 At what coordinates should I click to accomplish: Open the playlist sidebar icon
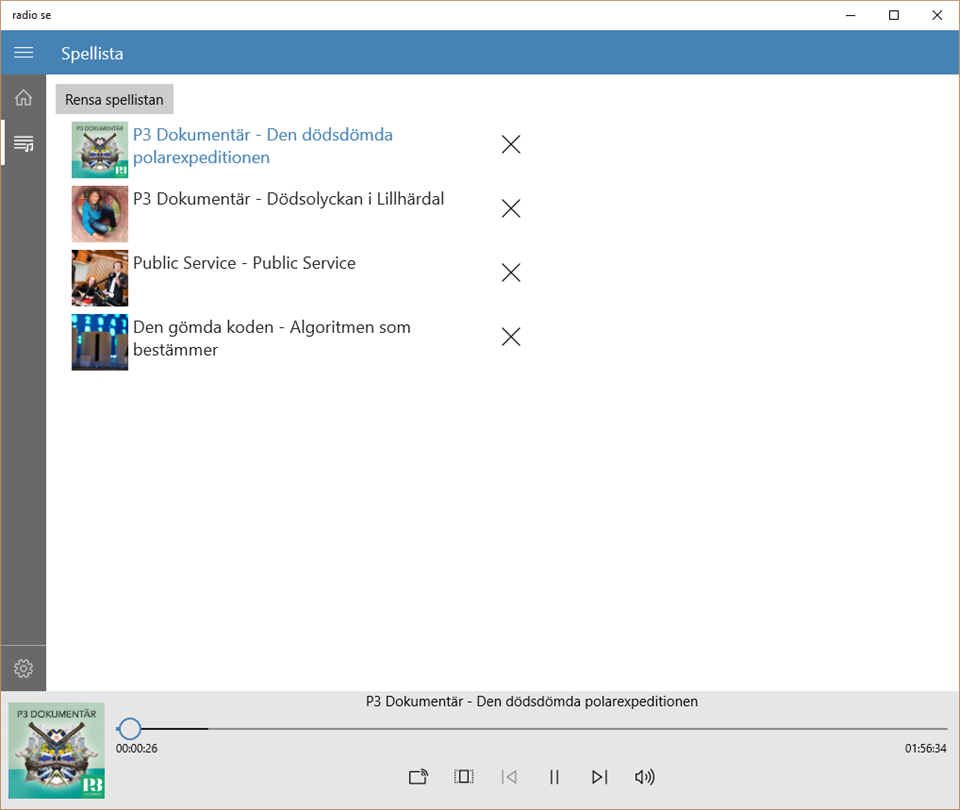point(23,143)
